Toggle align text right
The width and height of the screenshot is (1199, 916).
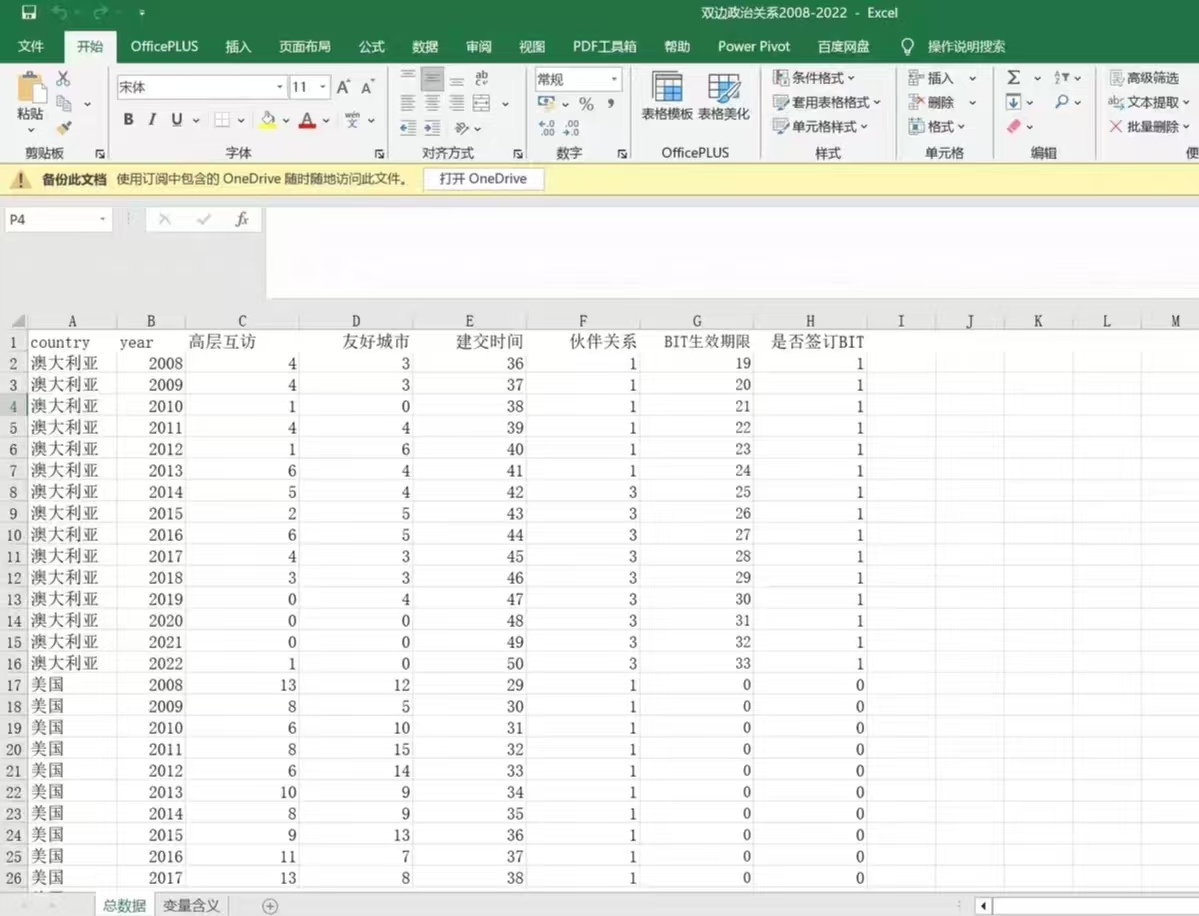(x=457, y=103)
